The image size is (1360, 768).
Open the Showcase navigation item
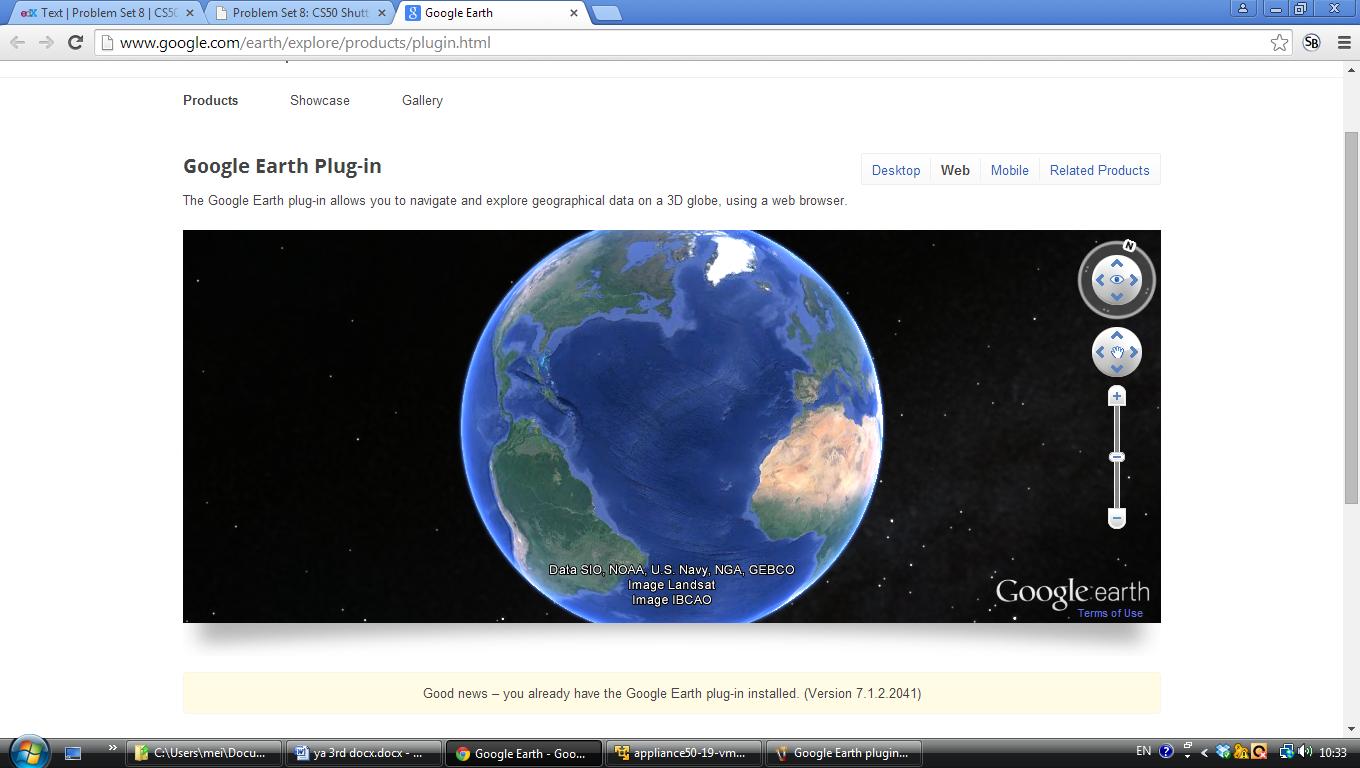click(x=320, y=100)
